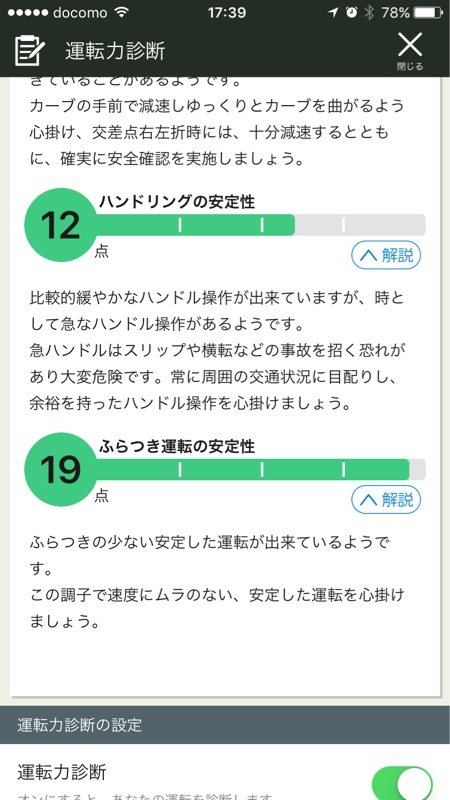This screenshot has height=800, width=450.
Task: Click the ハンドリングの安定性 progress bar
Action: point(260,225)
